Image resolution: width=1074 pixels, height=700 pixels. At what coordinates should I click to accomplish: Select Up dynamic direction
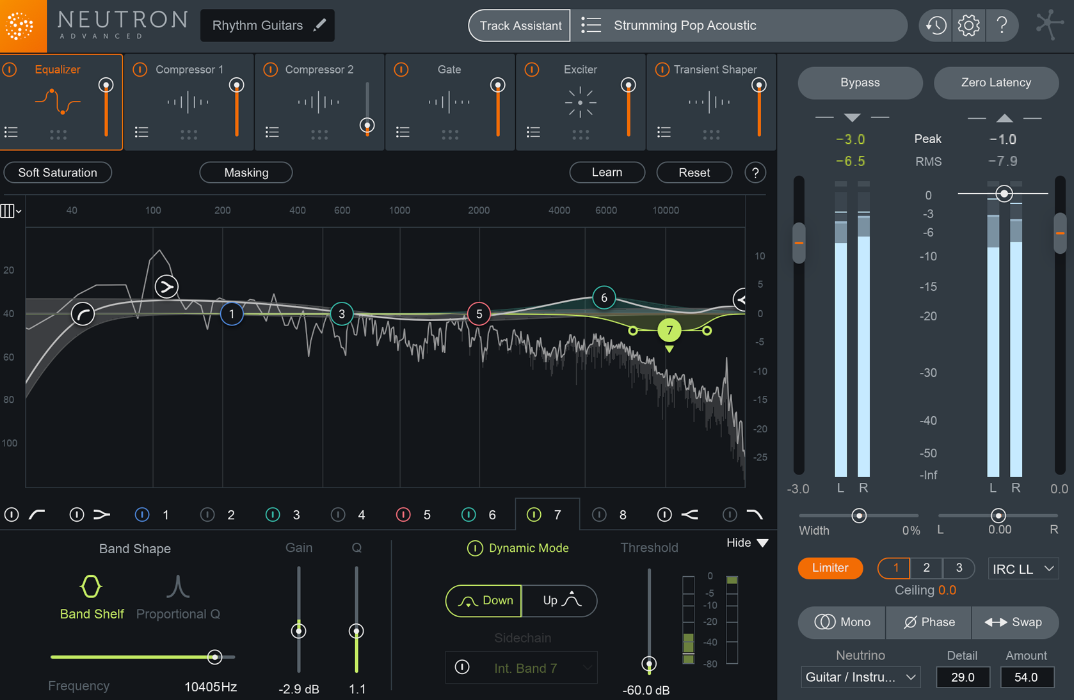[560, 601]
